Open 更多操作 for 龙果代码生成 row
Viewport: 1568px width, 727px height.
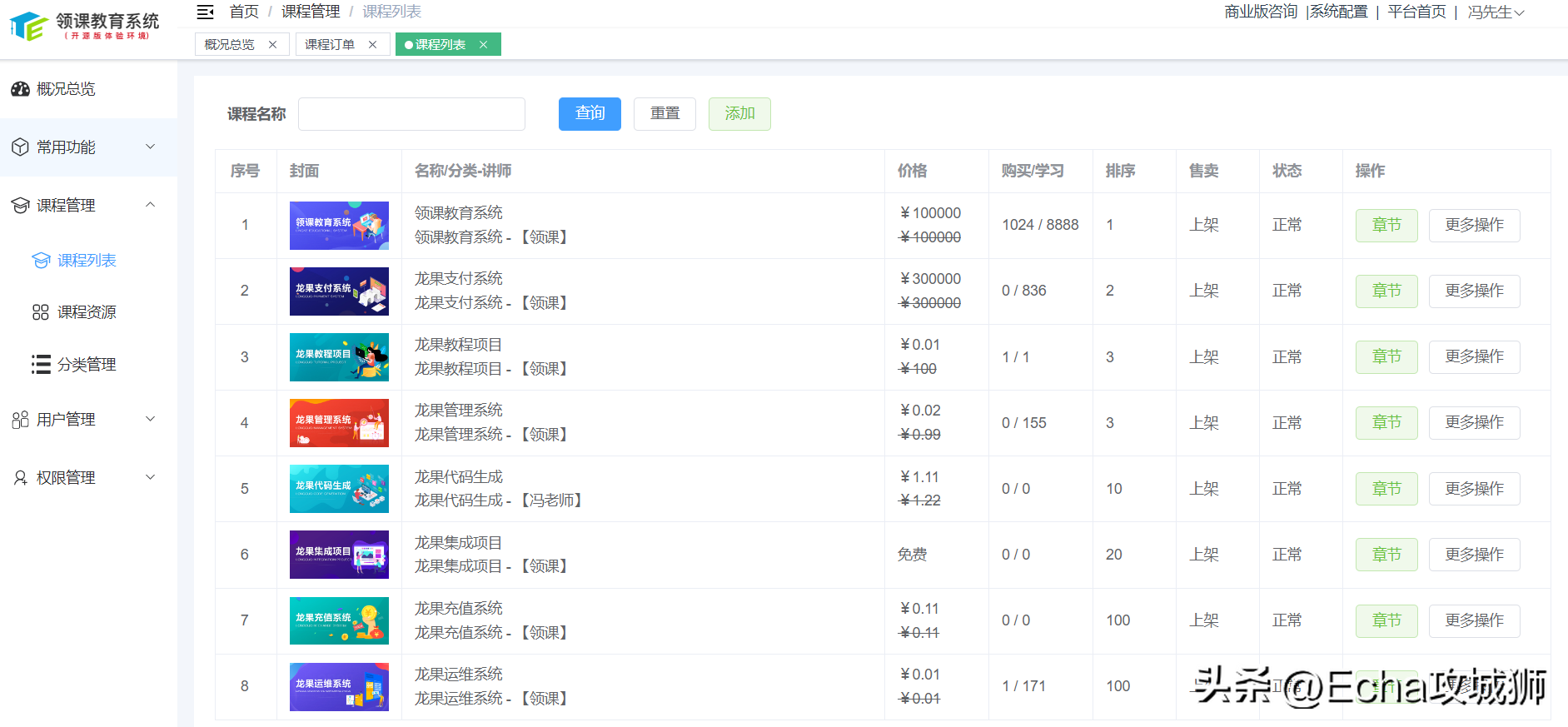tap(1474, 489)
